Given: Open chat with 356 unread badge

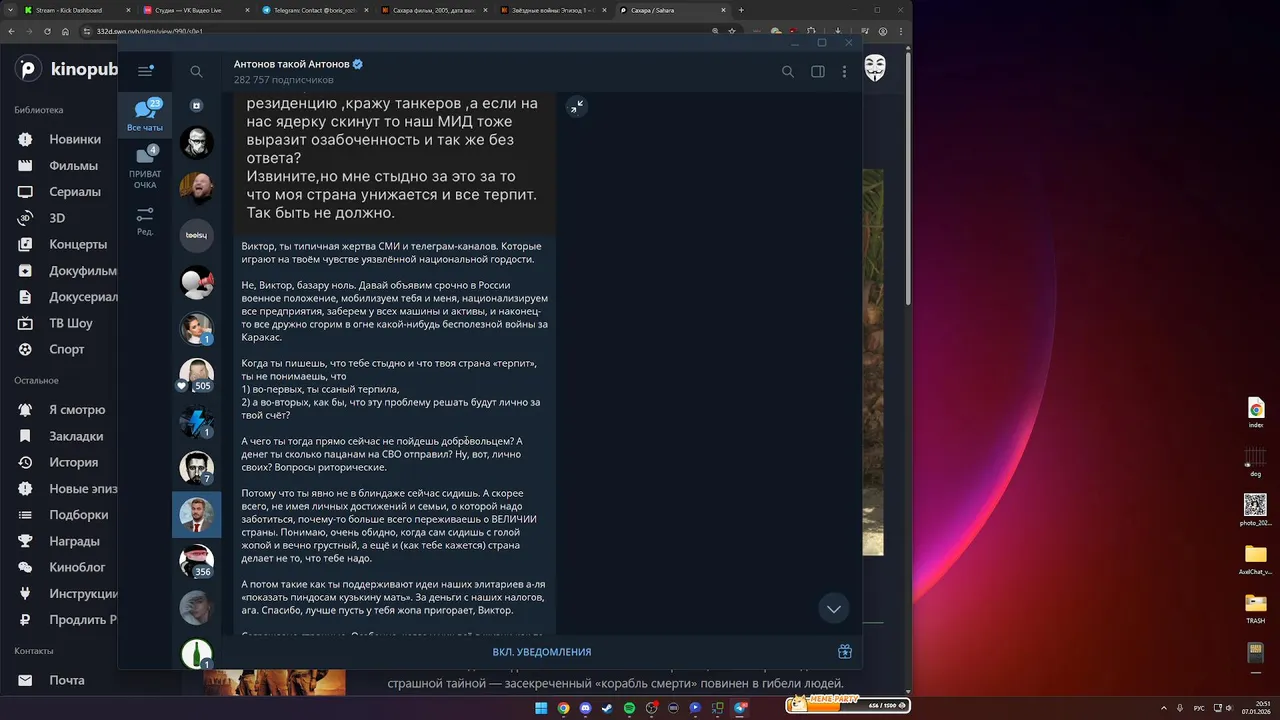Looking at the screenshot, I should point(196,561).
